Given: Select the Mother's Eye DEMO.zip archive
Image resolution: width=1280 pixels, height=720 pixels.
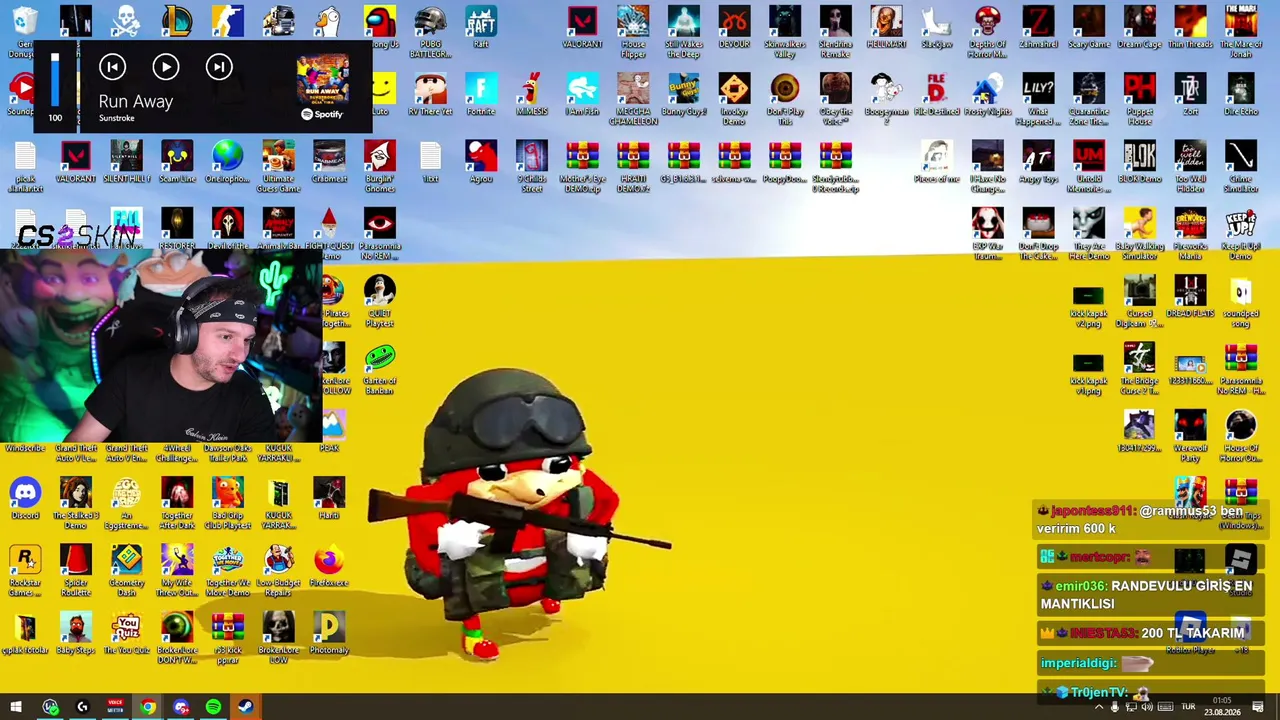Looking at the screenshot, I should click(582, 167).
